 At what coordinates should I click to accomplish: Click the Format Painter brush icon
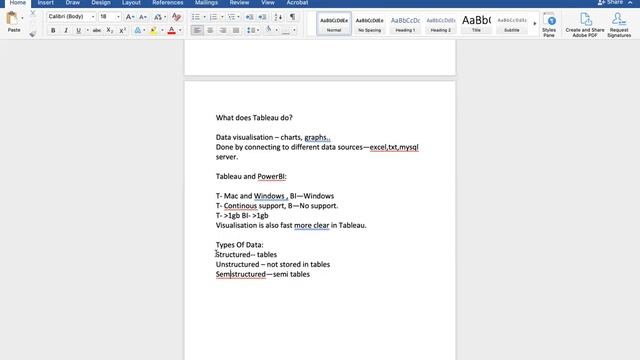(x=33, y=33)
